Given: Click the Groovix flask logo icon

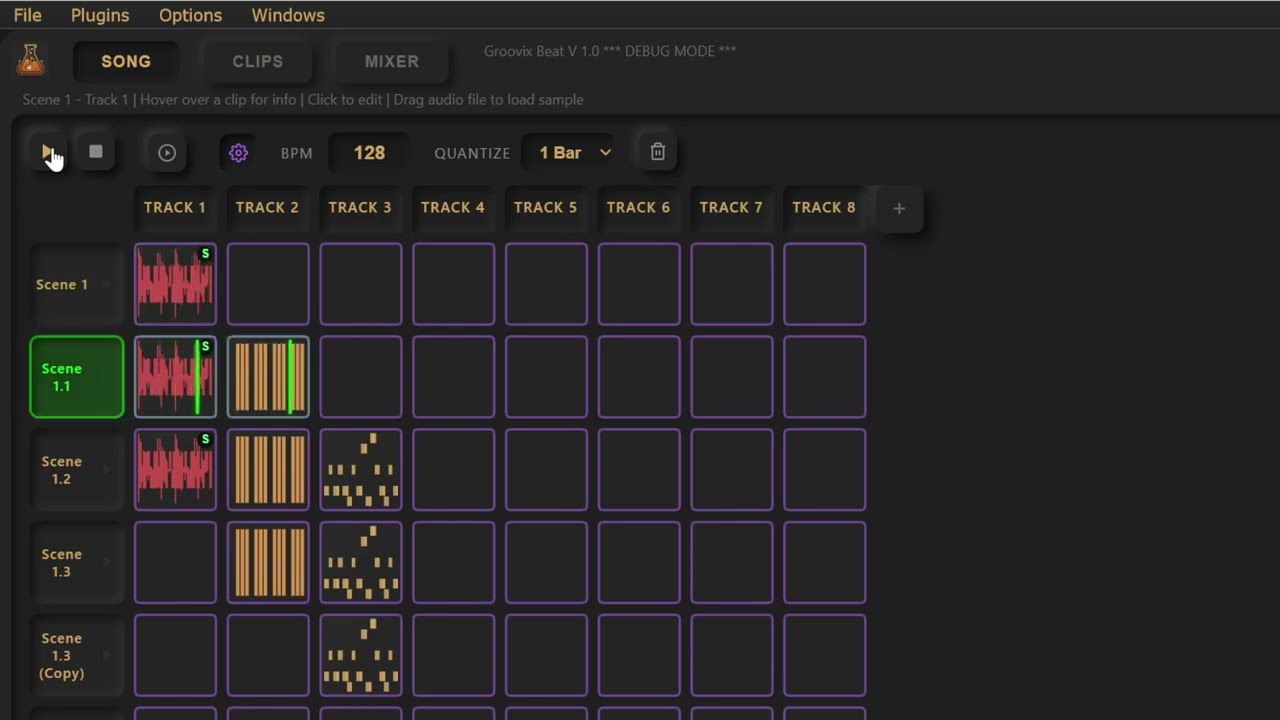Looking at the screenshot, I should [31, 60].
